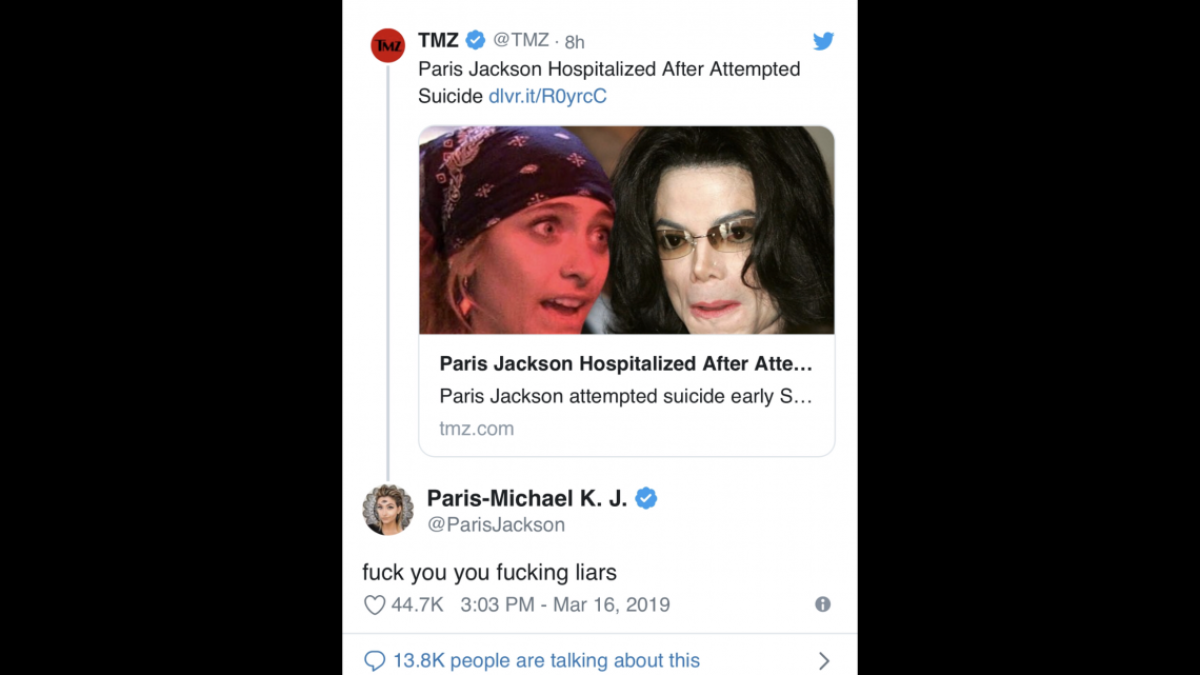Open the @ParisJackson handle
Screen dimensions: 1200x675
495,524
